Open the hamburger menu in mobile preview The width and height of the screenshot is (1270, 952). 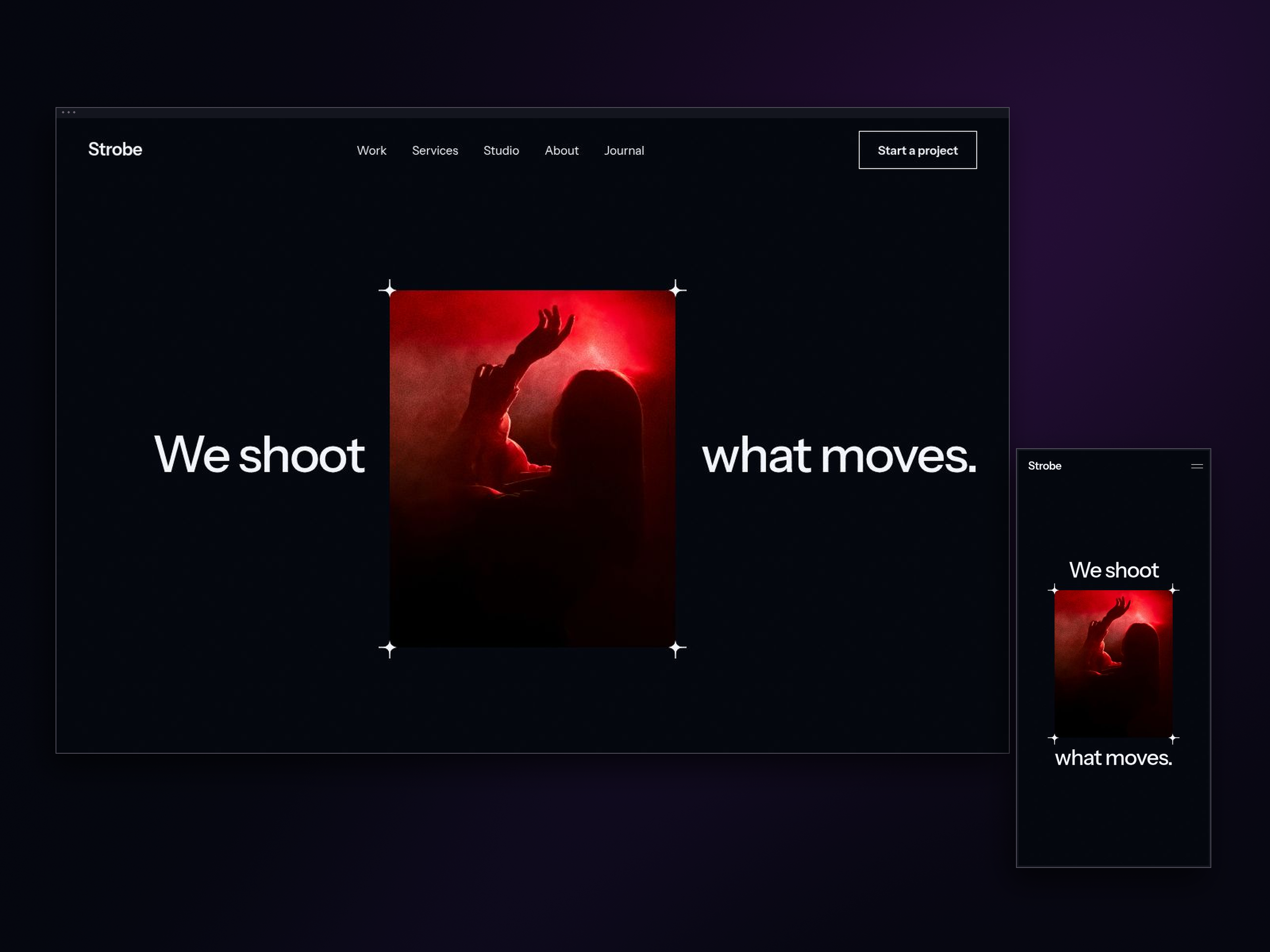click(x=1197, y=466)
